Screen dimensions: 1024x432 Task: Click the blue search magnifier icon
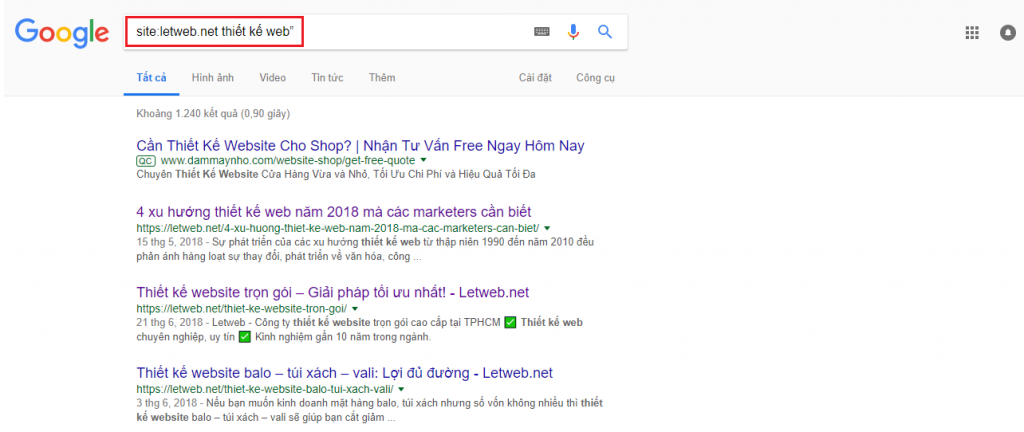point(605,31)
